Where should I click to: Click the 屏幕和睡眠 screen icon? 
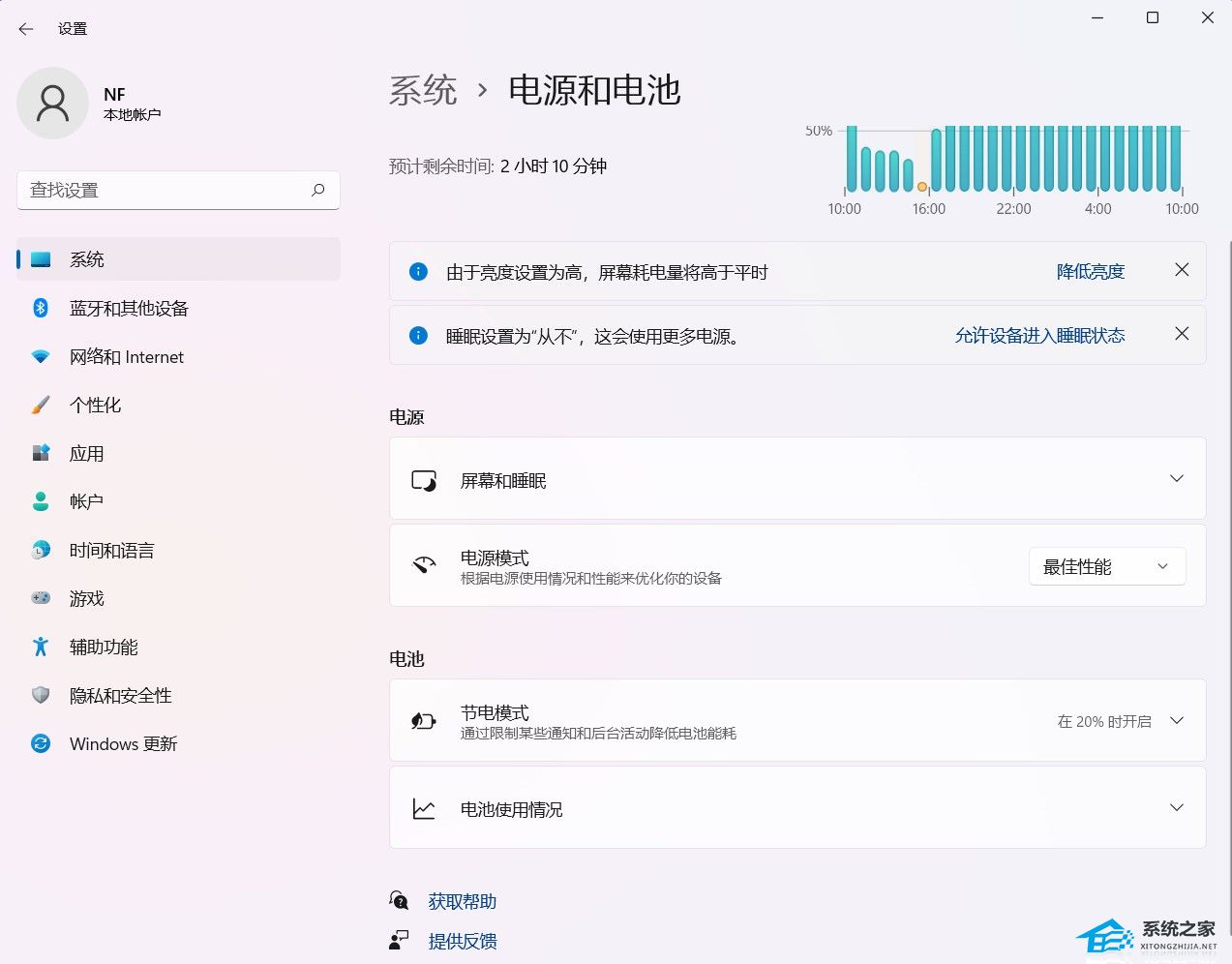click(x=424, y=481)
